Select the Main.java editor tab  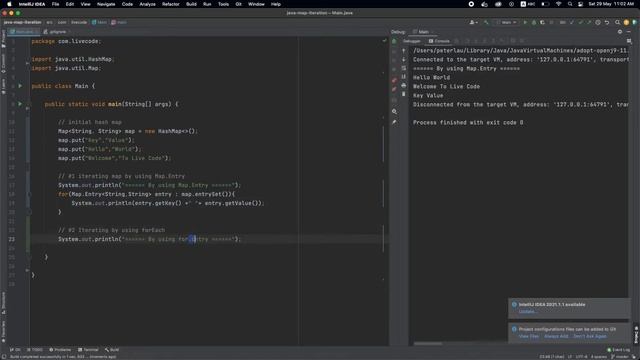point(24,32)
